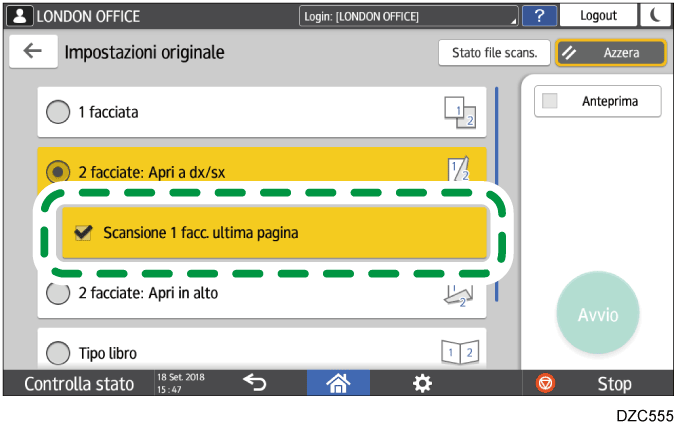Viewport: 679px width, 427px height.
Task: Enable the Anteprima preview checkbox
Action: (x=550, y=101)
